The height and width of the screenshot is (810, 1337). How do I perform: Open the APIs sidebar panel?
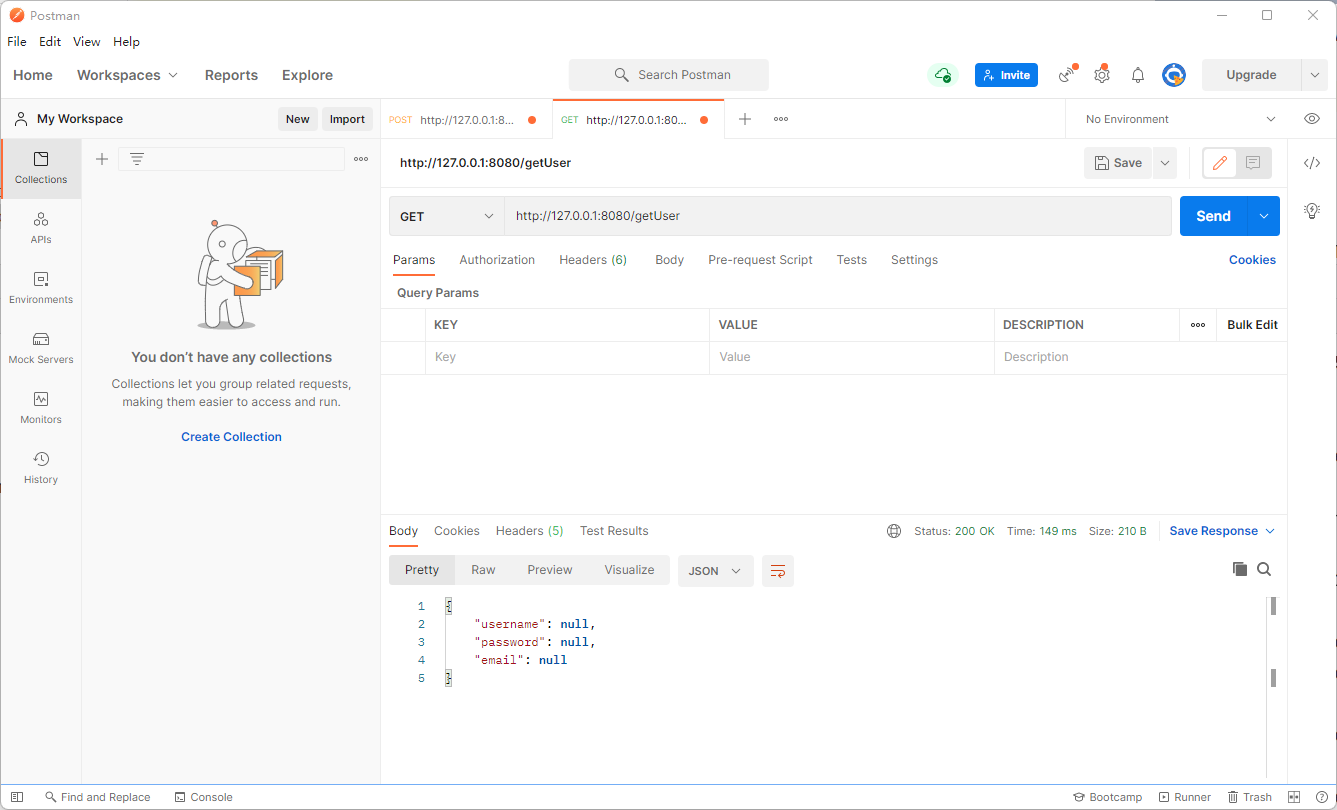pyautogui.click(x=41, y=228)
